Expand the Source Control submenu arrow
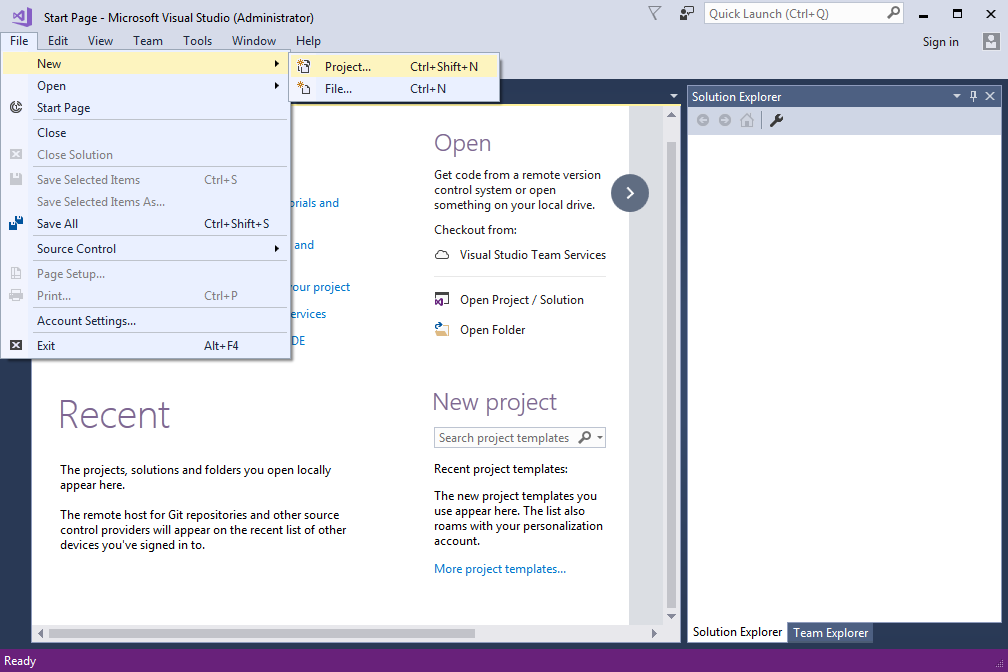Viewport: 1008px width, 672px height. click(276, 249)
